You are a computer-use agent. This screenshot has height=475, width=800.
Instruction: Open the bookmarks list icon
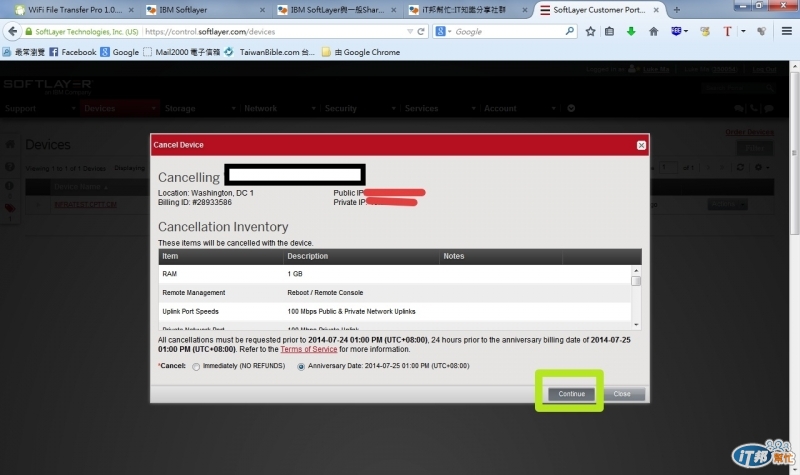[x=609, y=32]
